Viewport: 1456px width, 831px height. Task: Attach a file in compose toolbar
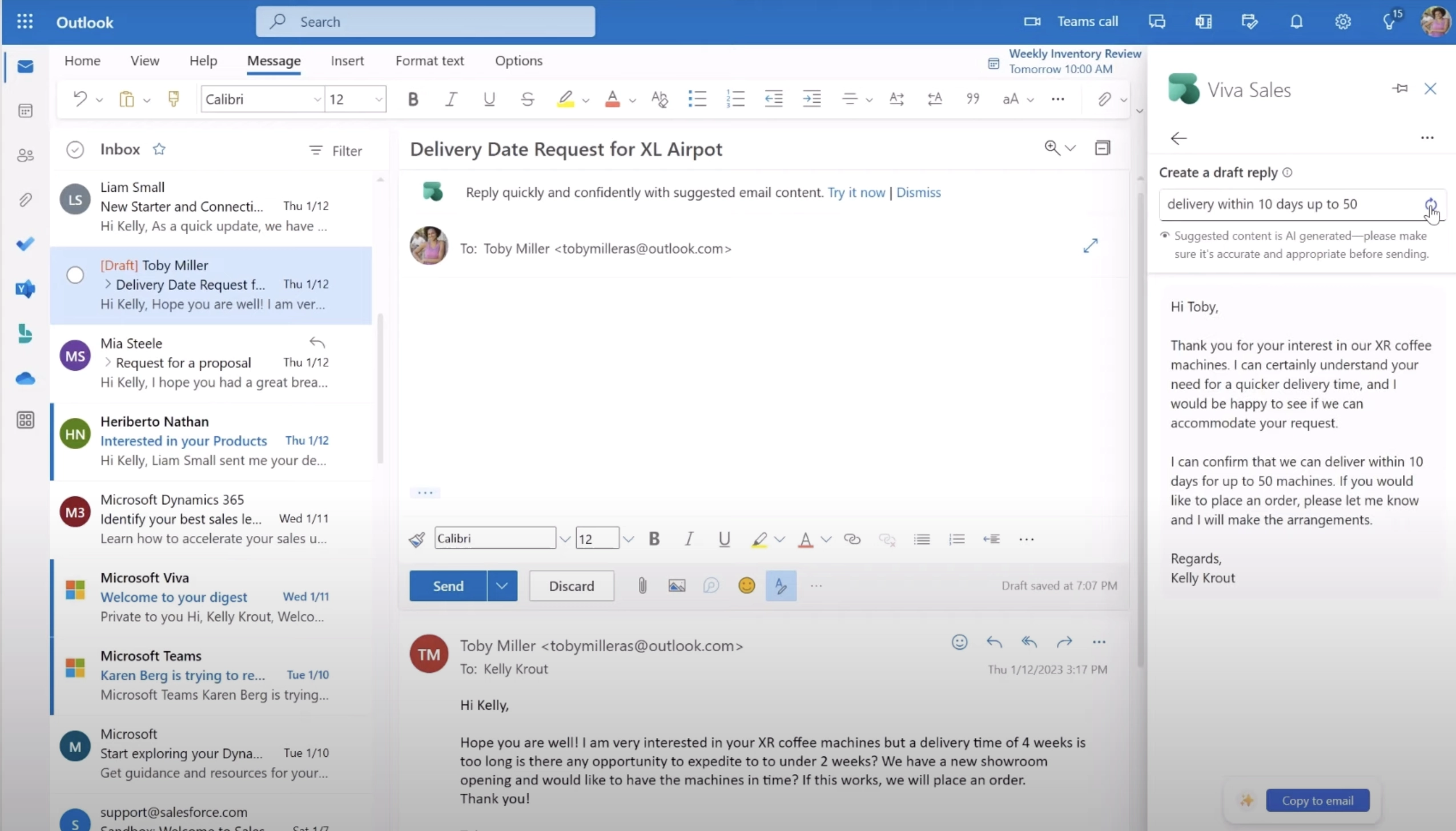point(642,586)
